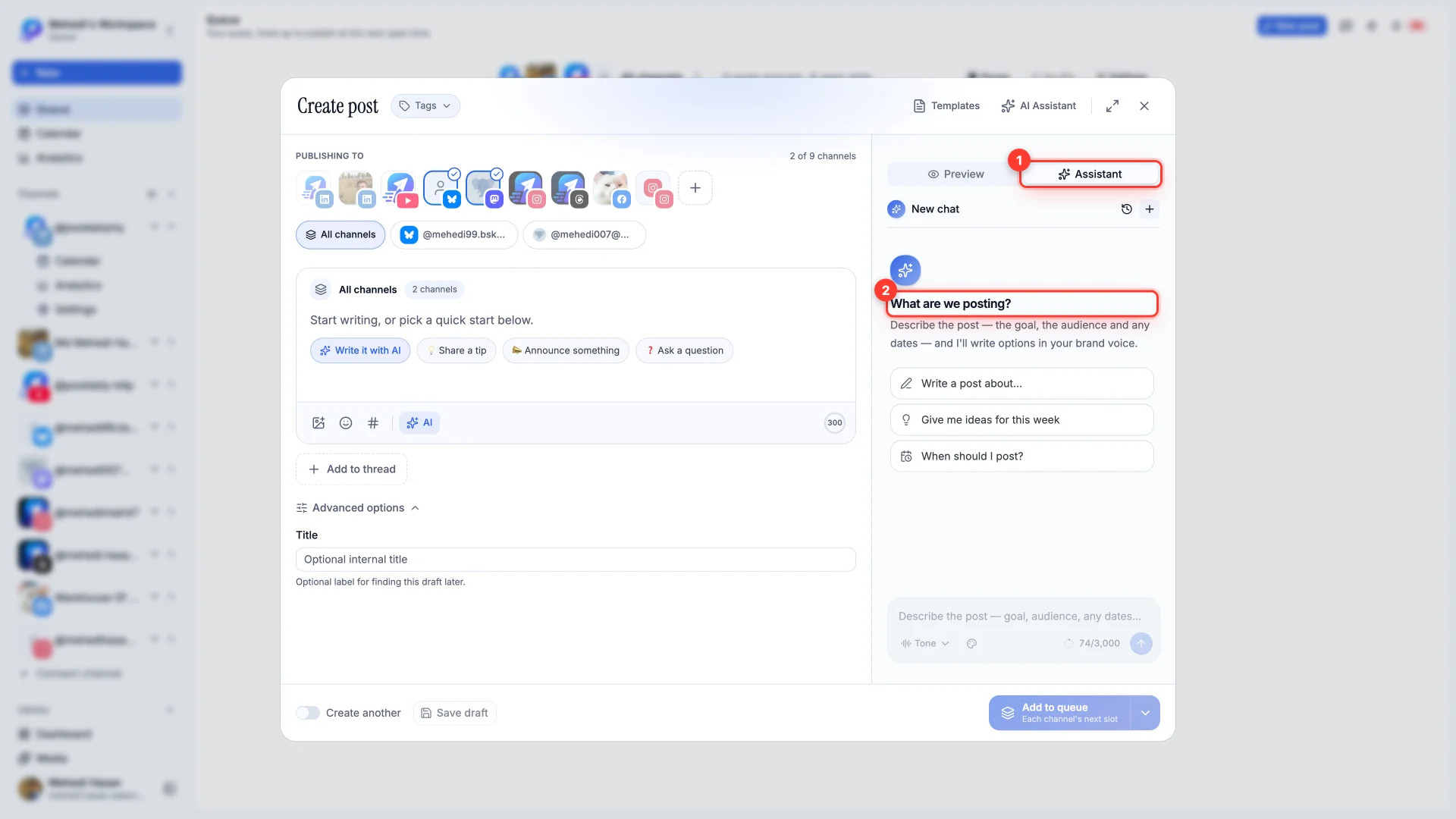Send the assistant prompt arrow button
1456x819 pixels.
1141,644
